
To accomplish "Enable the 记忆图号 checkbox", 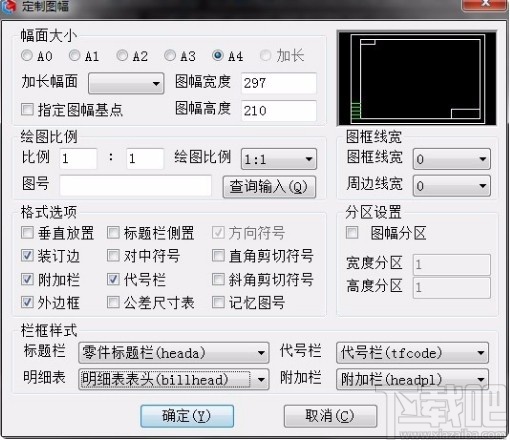I will tap(218, 302).
